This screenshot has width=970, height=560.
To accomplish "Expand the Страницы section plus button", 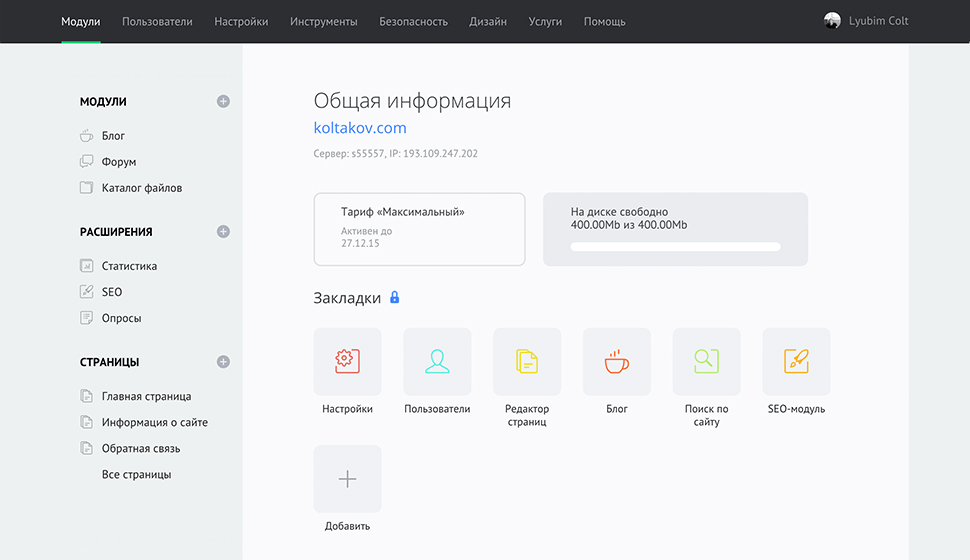I will 223,362.
